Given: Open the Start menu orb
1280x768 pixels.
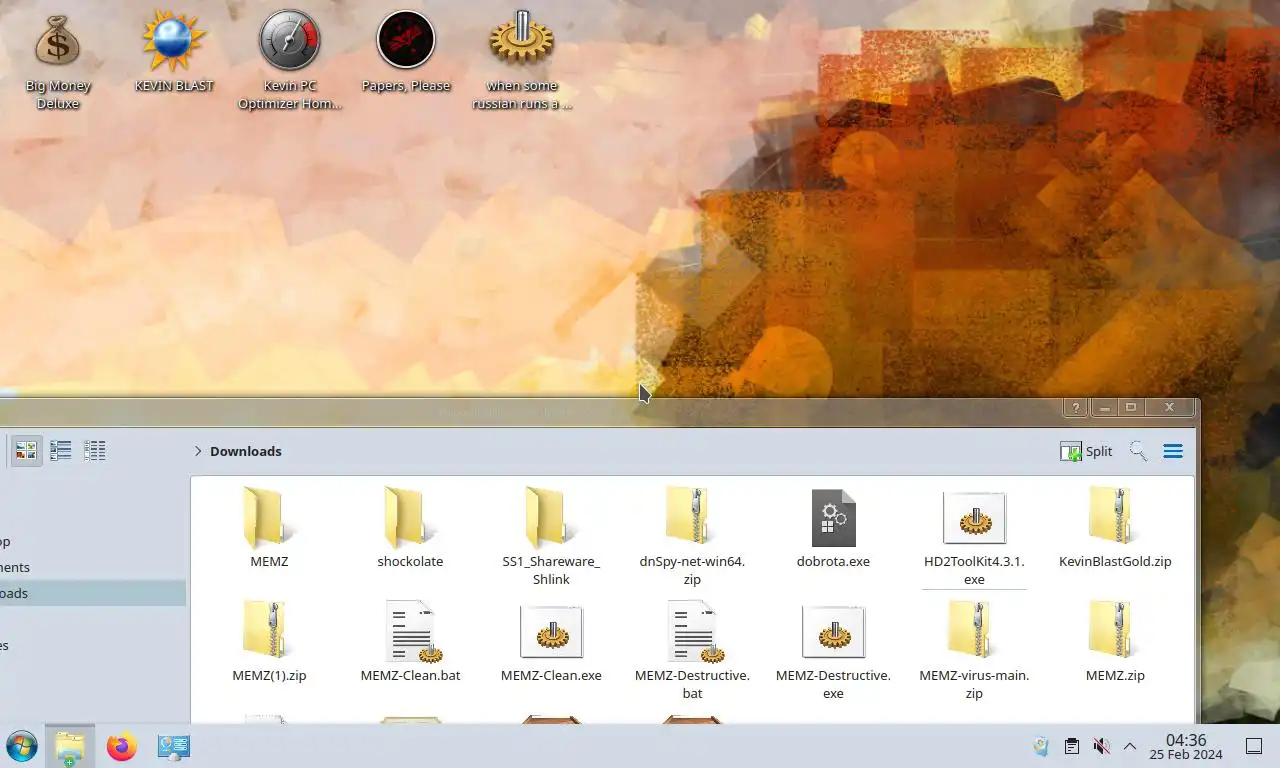Looking at the screenshot, I should click(21, 746).
